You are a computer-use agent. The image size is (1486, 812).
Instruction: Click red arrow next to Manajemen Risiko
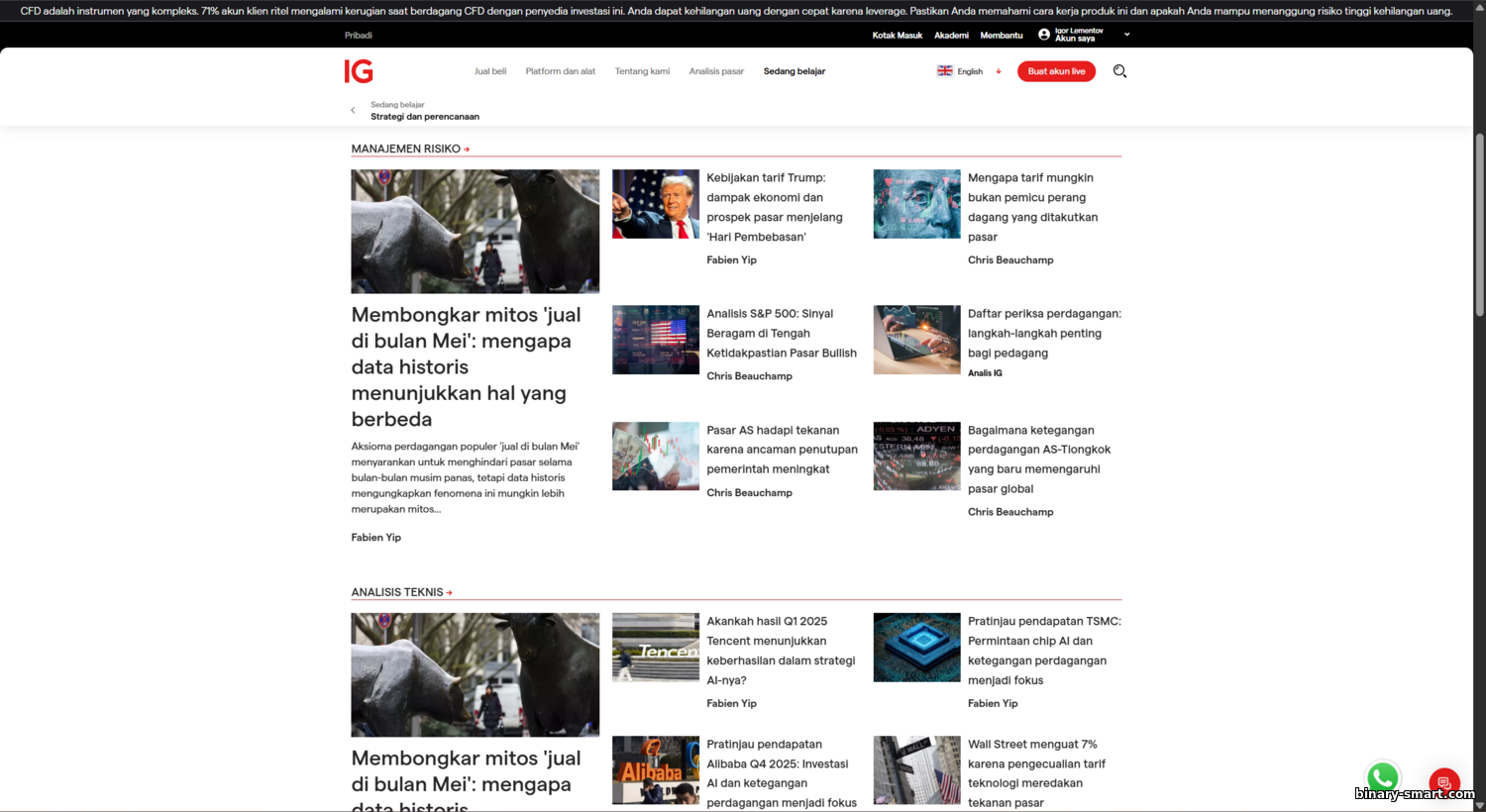(467, 150)
